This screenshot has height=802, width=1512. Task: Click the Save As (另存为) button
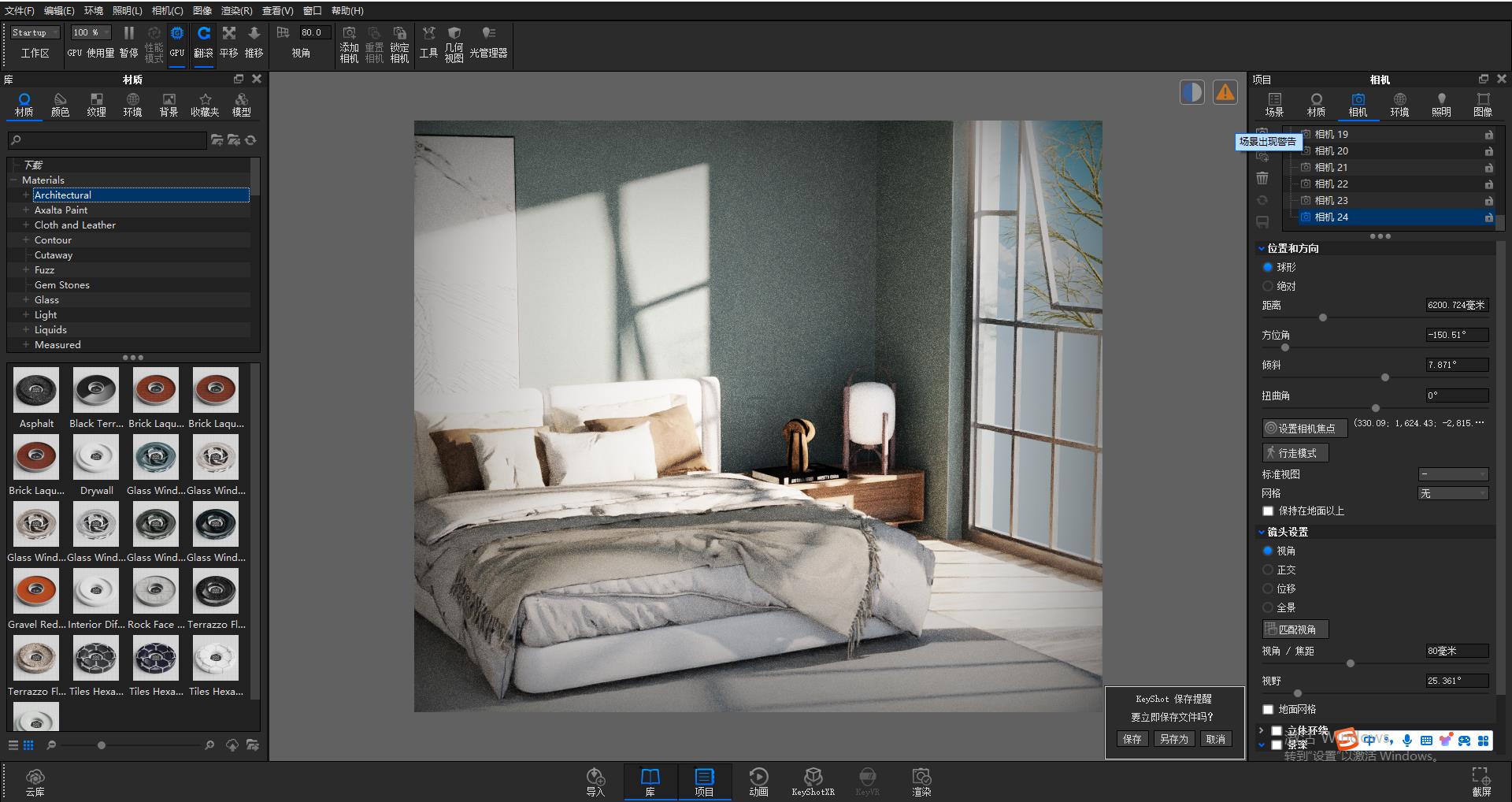[x=1173, y=739]
